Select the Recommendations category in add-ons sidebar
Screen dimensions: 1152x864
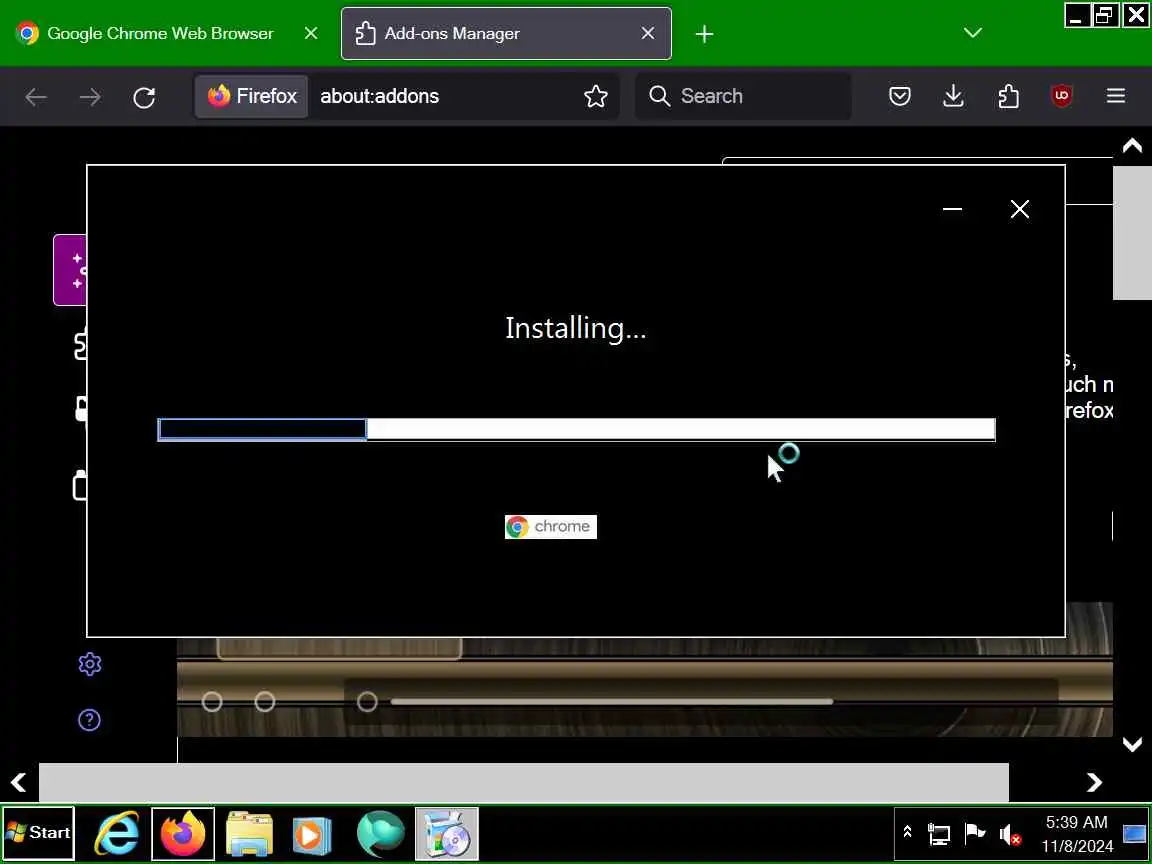point(70,270)
